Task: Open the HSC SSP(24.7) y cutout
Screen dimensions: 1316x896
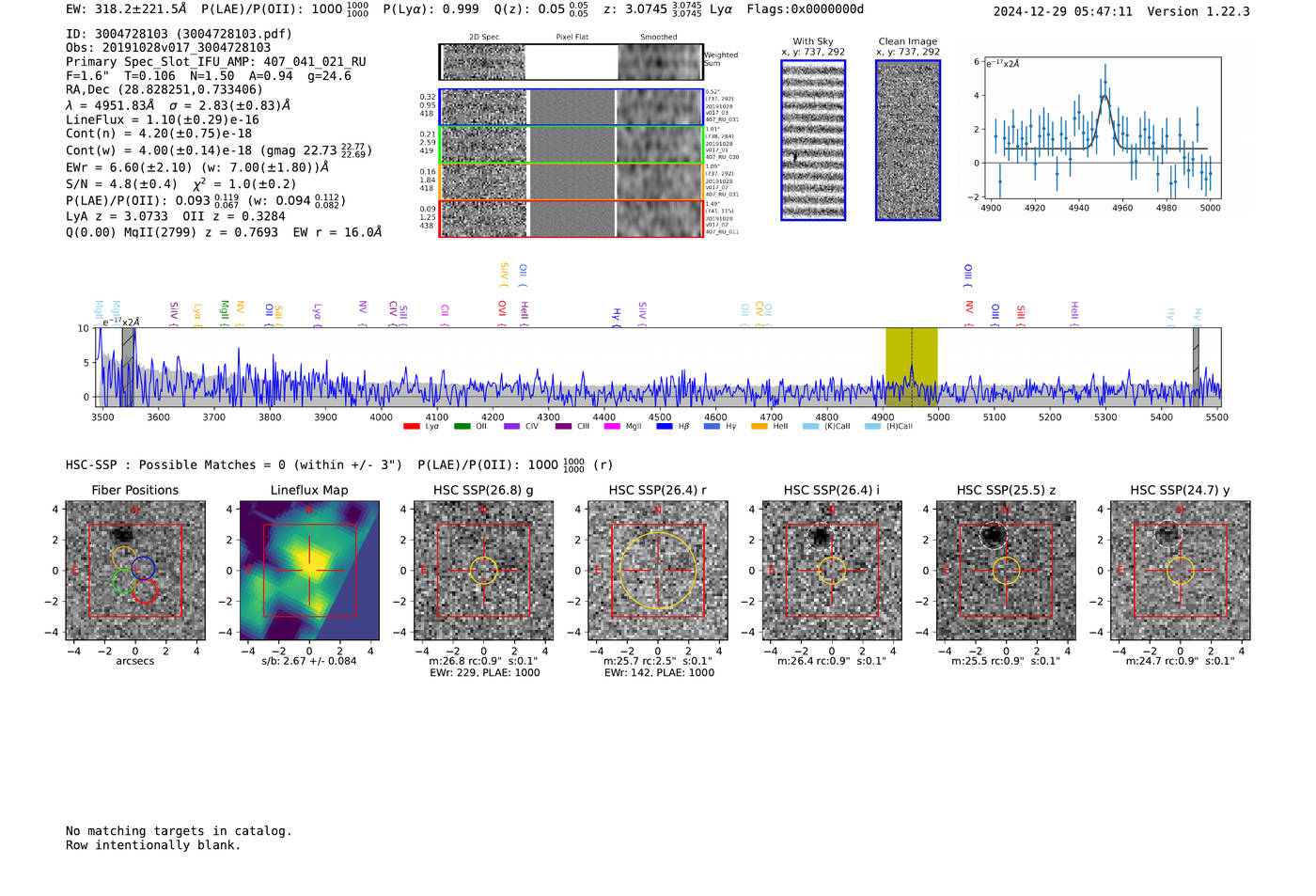Action: point(1181,571)
